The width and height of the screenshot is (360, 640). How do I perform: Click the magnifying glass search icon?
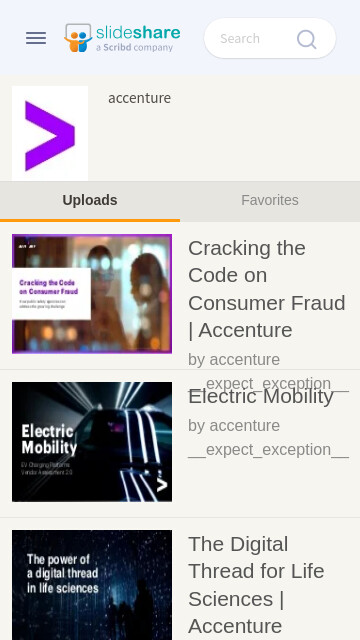307,39
